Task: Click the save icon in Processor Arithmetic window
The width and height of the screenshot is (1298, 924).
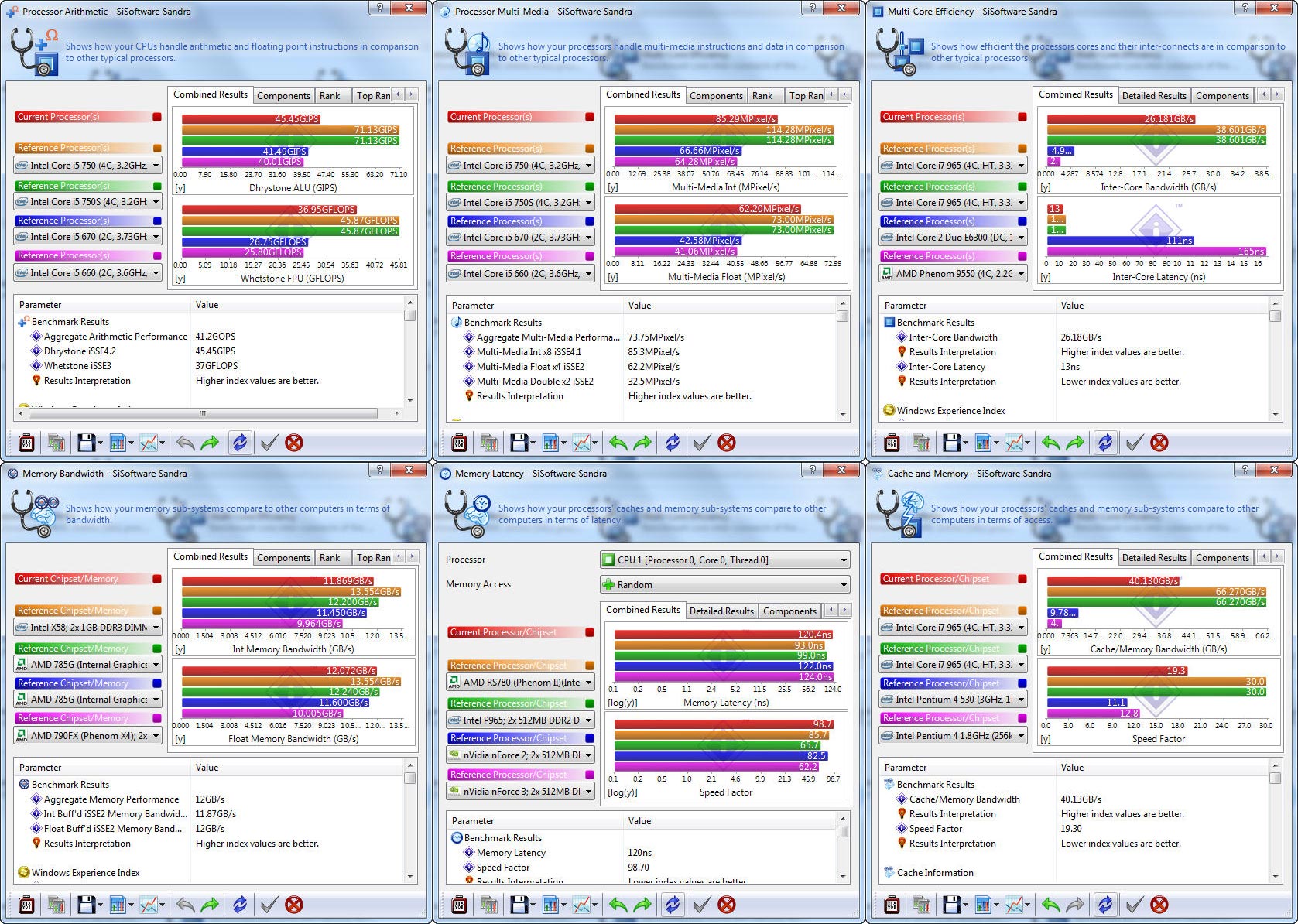Action: click(87, 443)
